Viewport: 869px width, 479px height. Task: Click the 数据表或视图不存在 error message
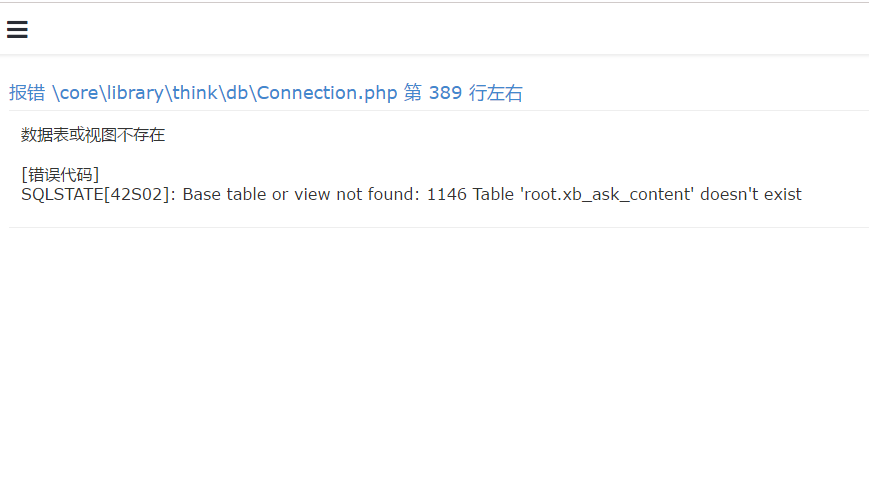click(x=93, y=135)
